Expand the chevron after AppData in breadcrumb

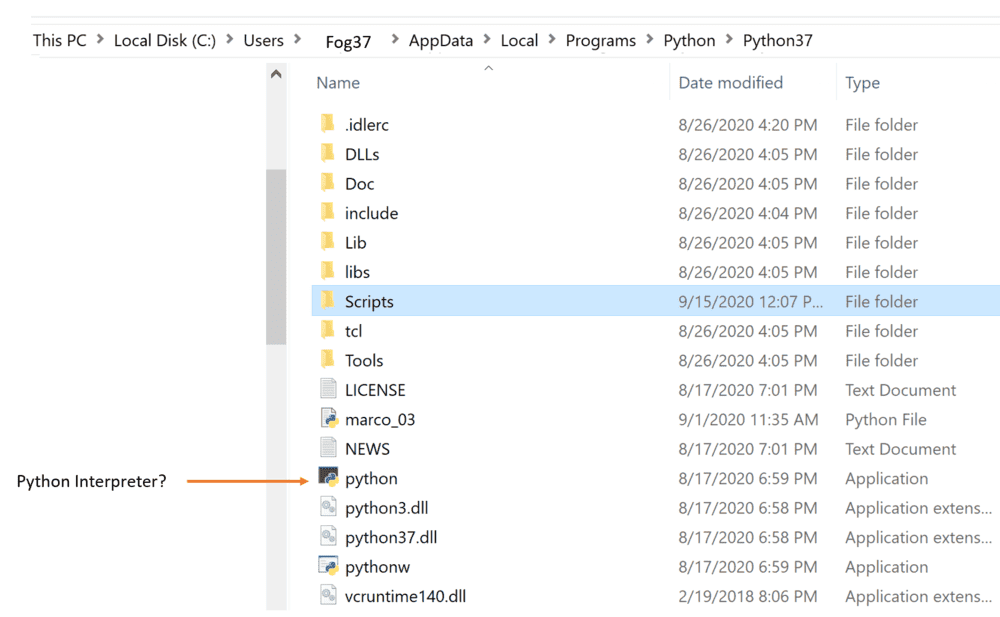[488, 41]
